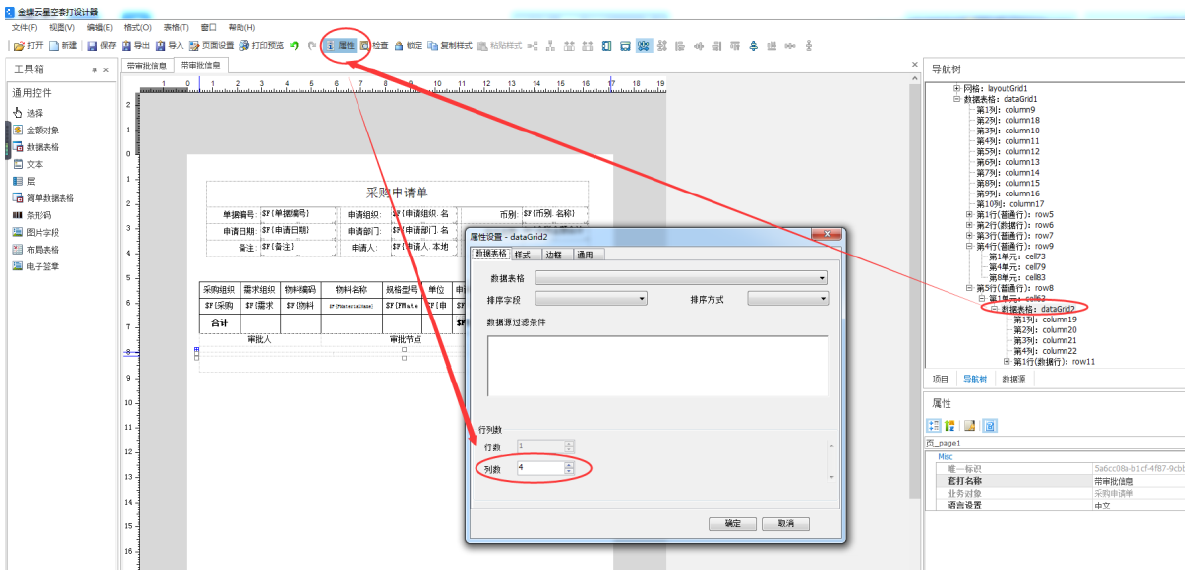
Task: Collapse the 数据表格: dataGrid1 tree node
Action: tap(957, 99)
